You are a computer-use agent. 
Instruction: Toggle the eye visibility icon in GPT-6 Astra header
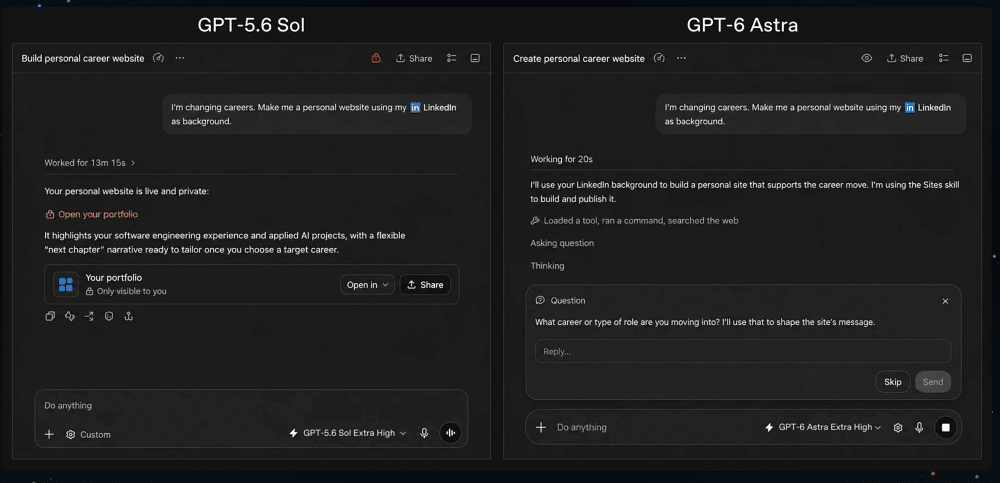point(867,58)
